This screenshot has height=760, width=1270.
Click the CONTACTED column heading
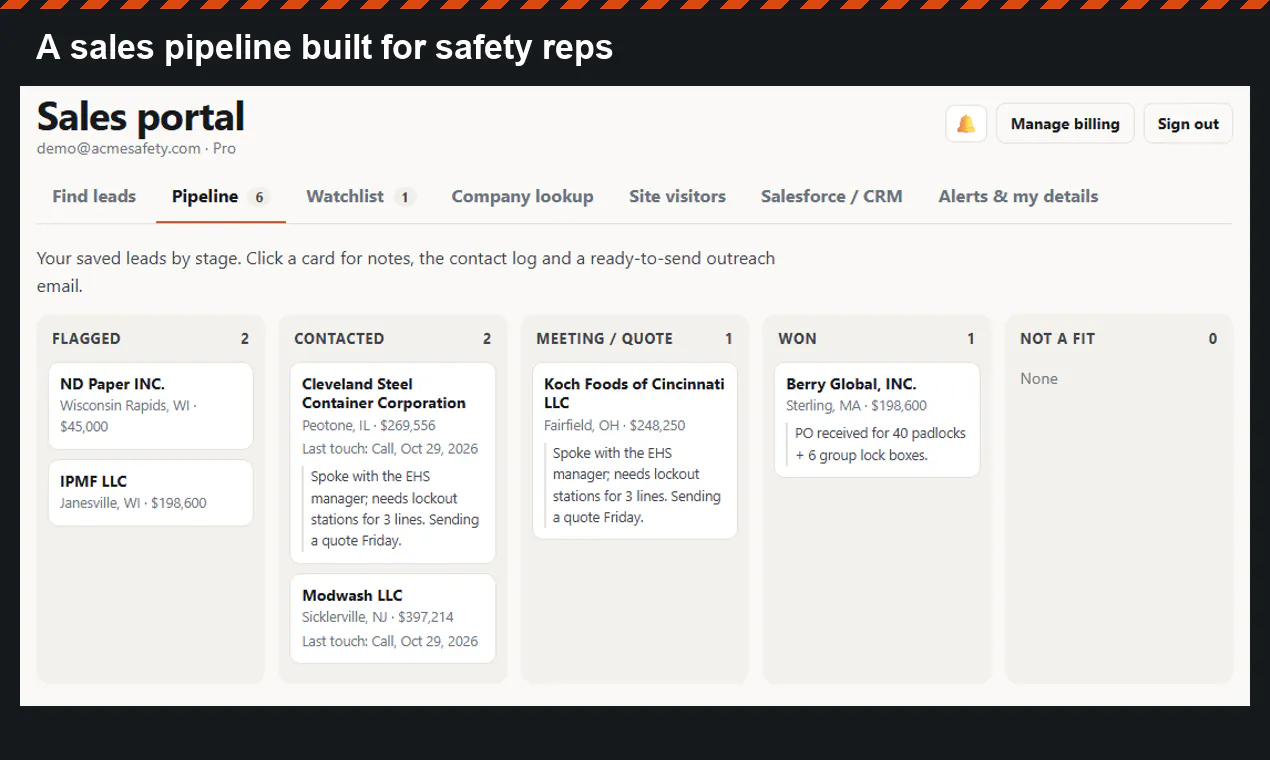point(339,339)
